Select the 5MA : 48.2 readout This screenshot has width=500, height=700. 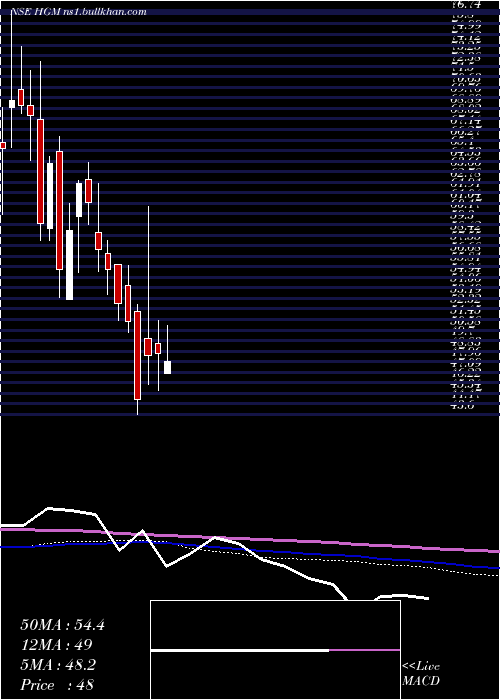(x=58, y=665)
